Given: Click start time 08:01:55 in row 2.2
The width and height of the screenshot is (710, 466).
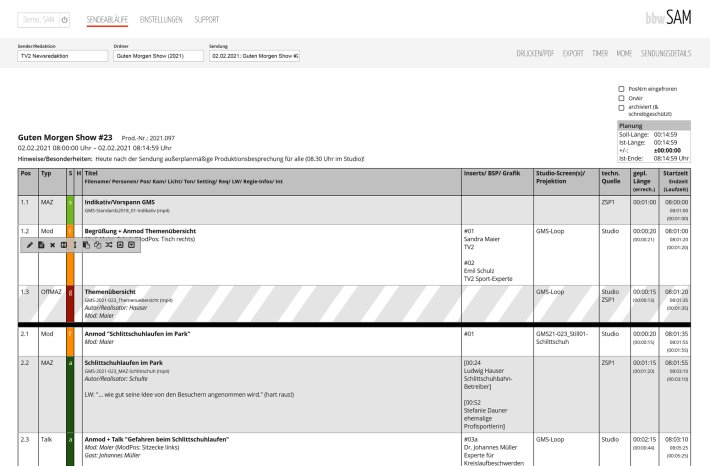Looking at the screenshot, I should (676, 363).
